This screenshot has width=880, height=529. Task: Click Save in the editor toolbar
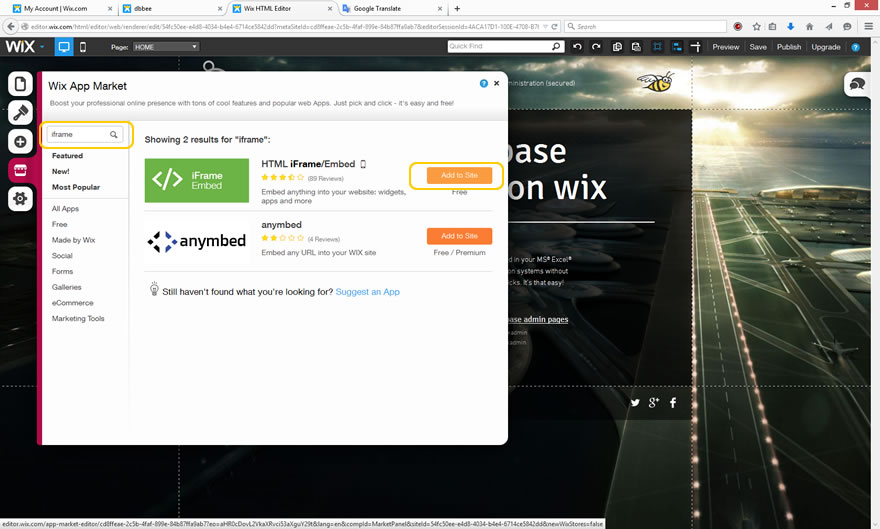758,47
